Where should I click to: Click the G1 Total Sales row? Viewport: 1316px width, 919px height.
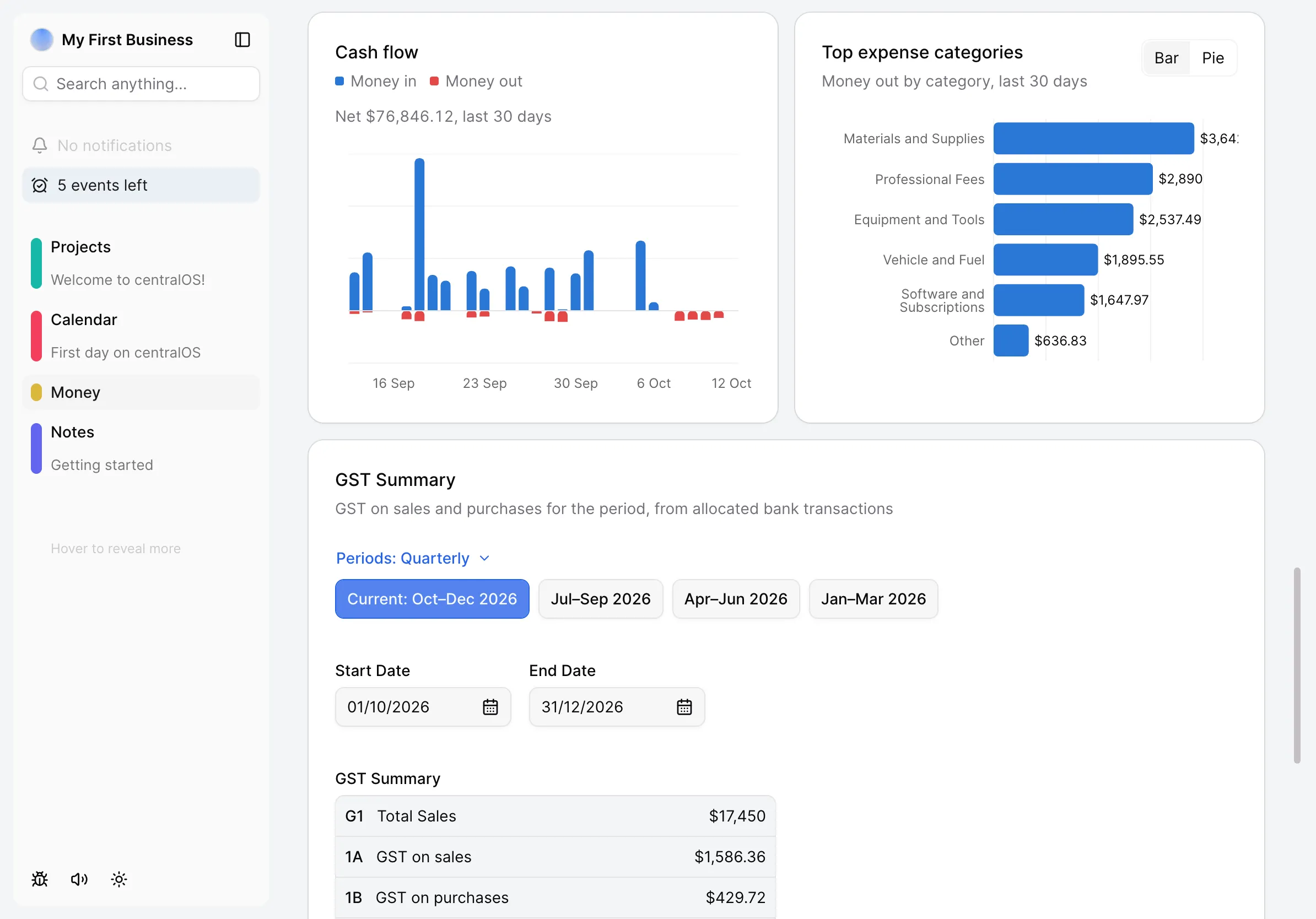555,816
